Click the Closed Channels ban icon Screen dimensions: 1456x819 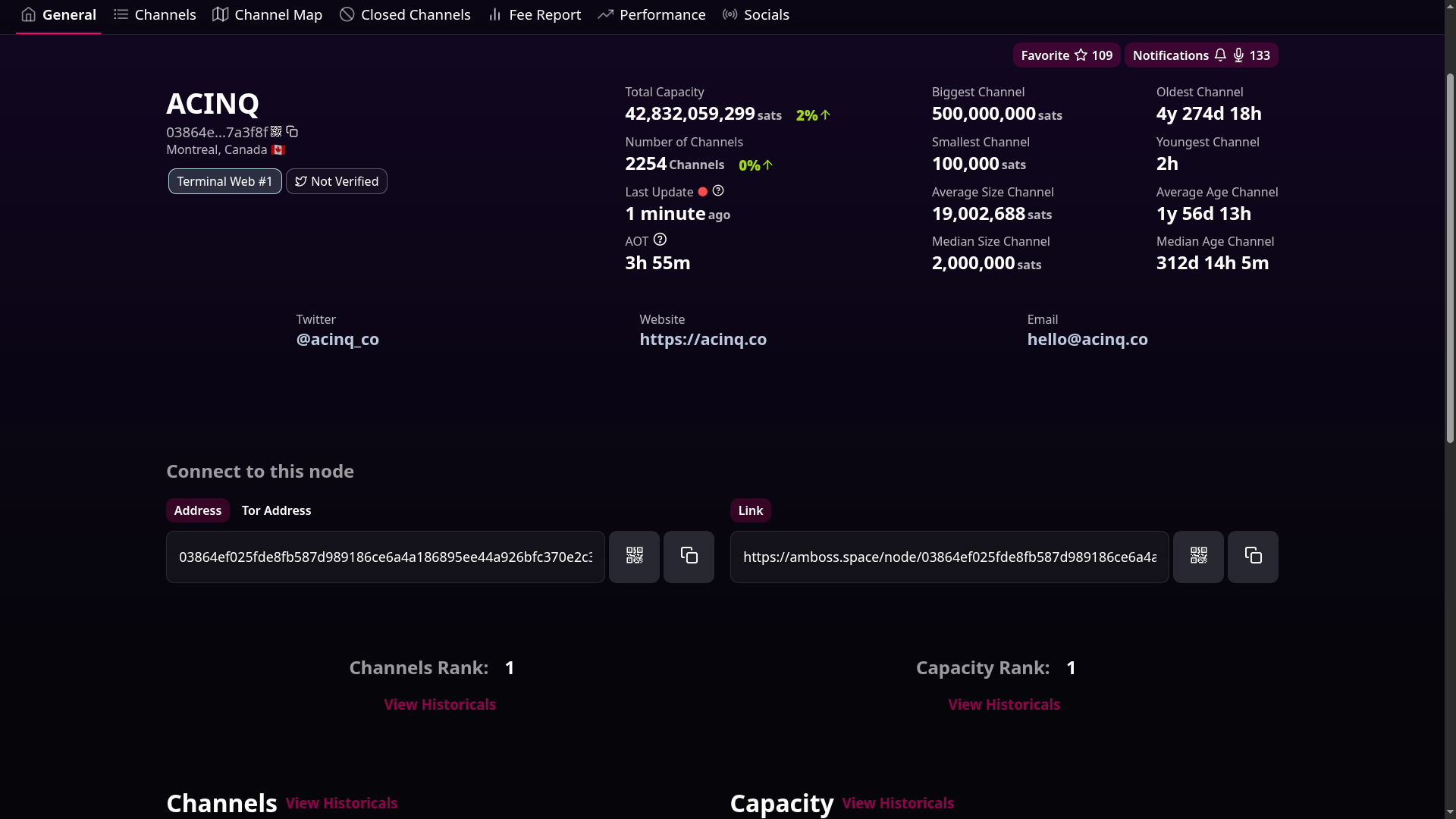(347, 14)
